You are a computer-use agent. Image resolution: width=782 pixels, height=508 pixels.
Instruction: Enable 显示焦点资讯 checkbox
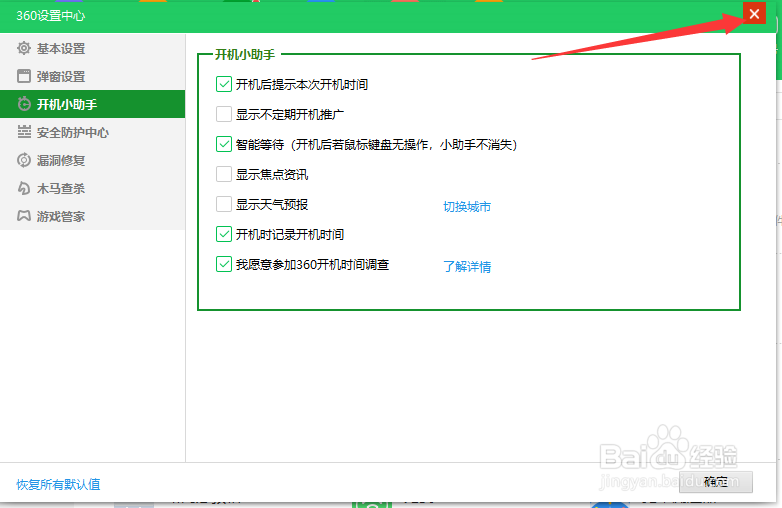click(x=224, y=174)
